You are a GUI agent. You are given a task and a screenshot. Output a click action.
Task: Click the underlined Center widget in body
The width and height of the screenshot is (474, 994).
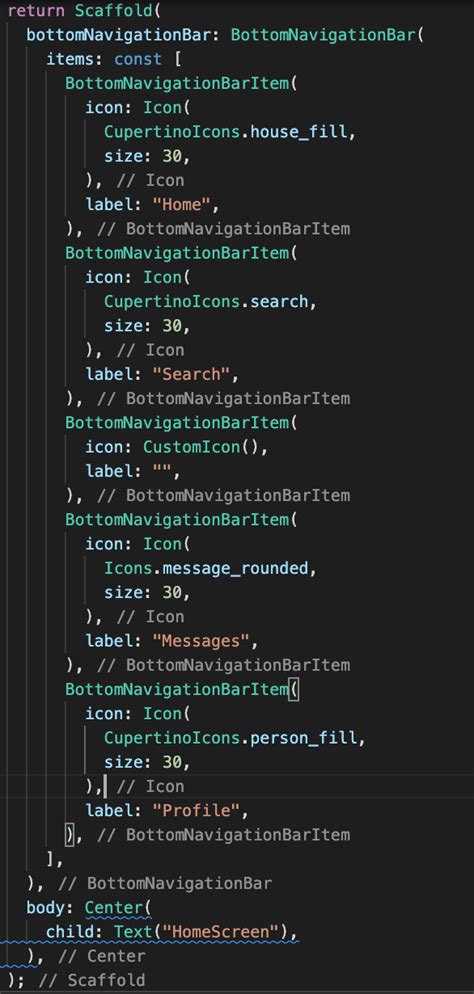pos(118,907)
